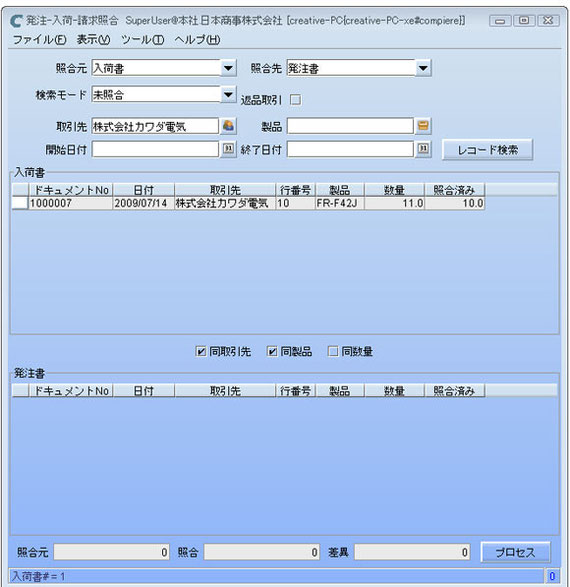Sort 入荷書 table by 照合済み header

(x=454, y=190)
